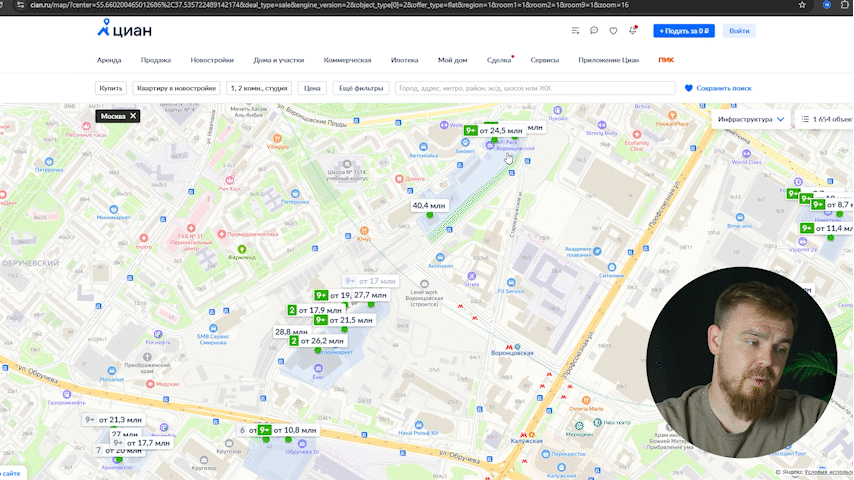Click the Преображенский храм map icon
Screen dimensions: 854x480
(147, 357)
